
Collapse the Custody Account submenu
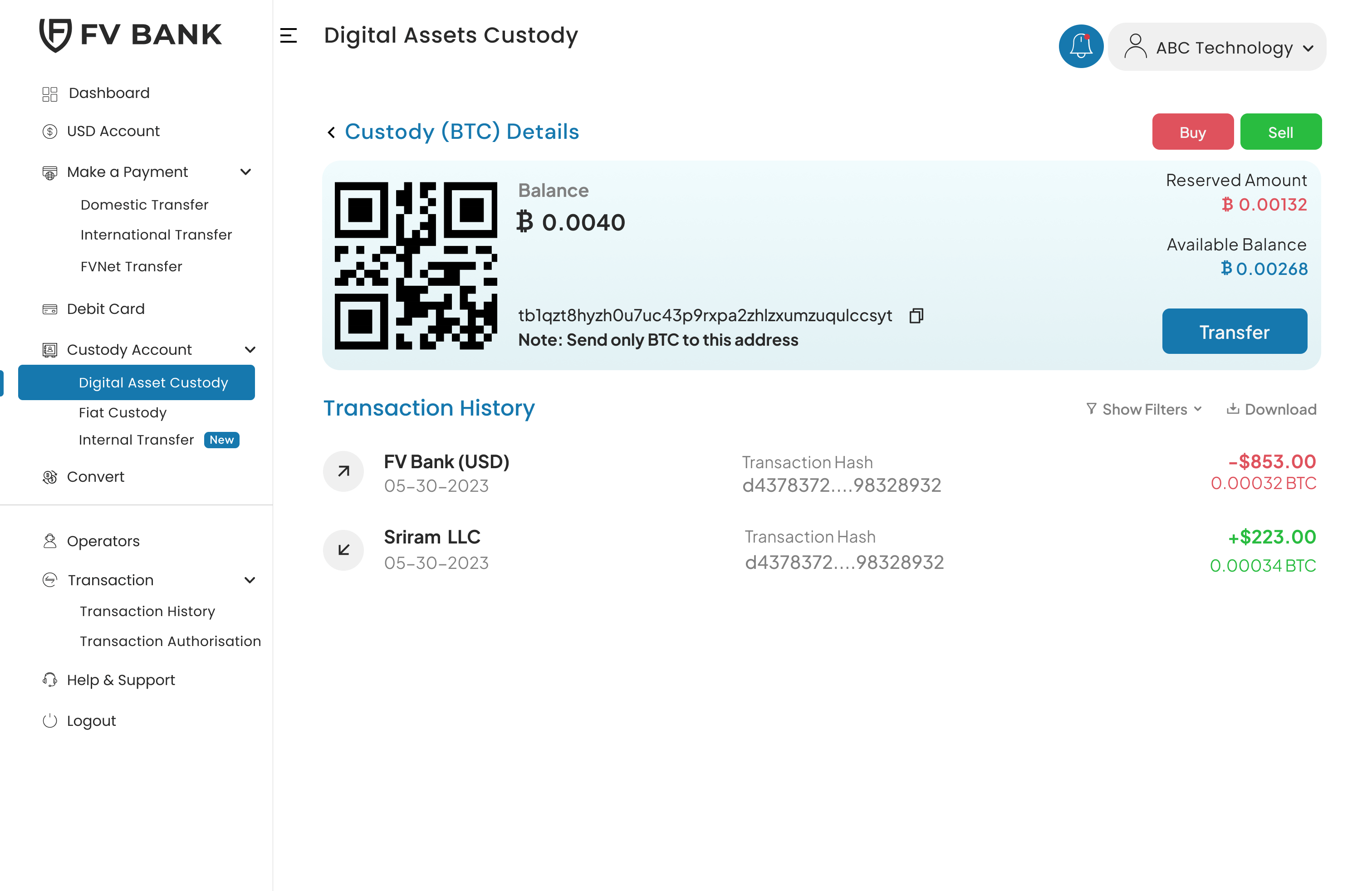click(x=250, y=350)
